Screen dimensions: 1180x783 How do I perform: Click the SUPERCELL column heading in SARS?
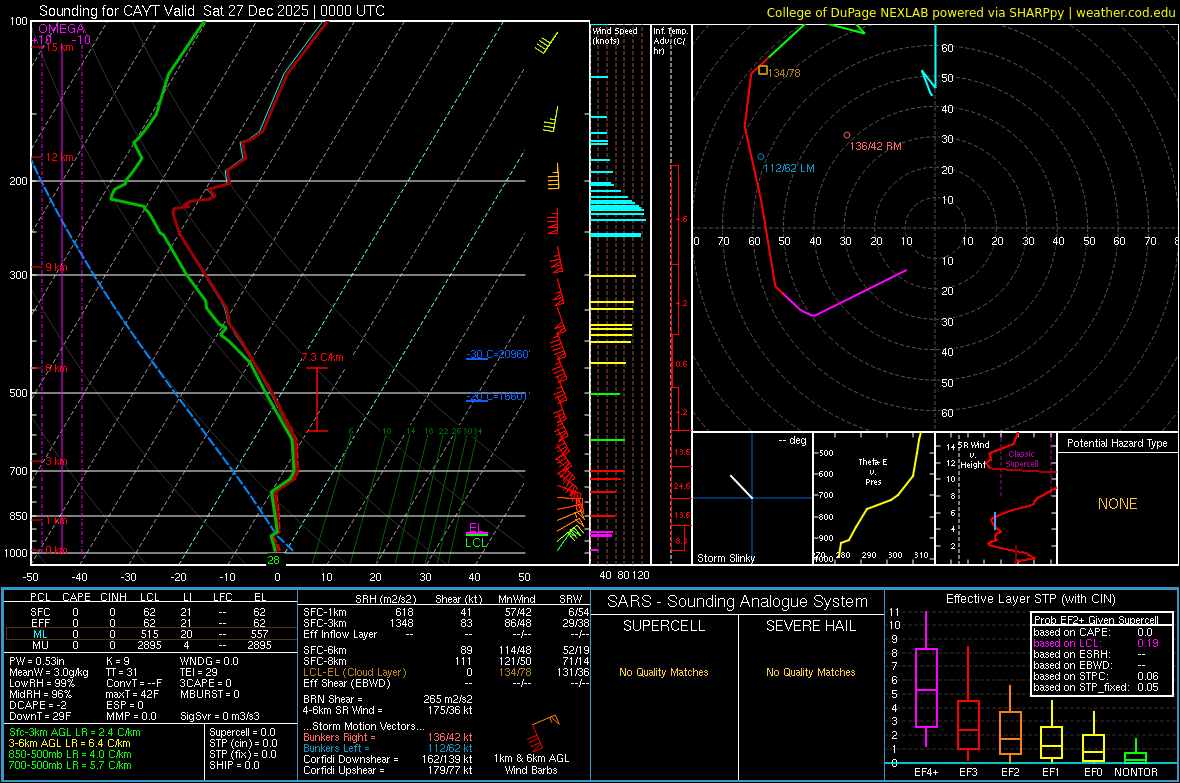click(664, 626)
